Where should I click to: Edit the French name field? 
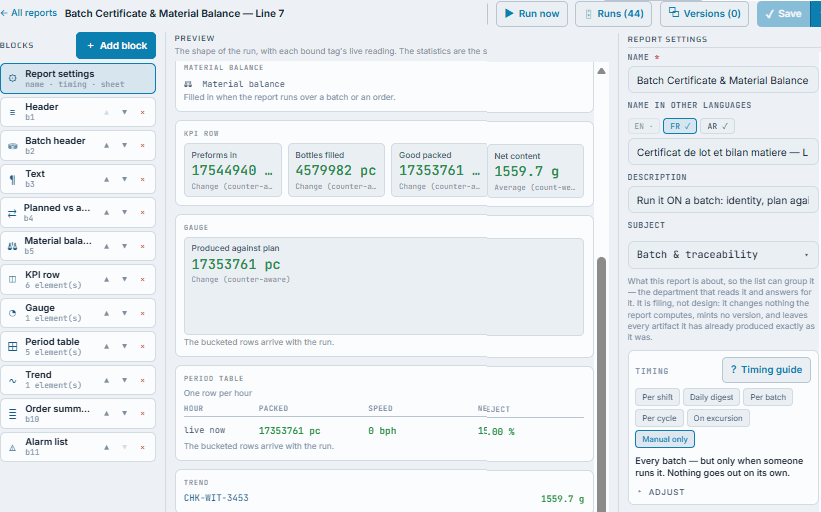click(x=723, y=152)
